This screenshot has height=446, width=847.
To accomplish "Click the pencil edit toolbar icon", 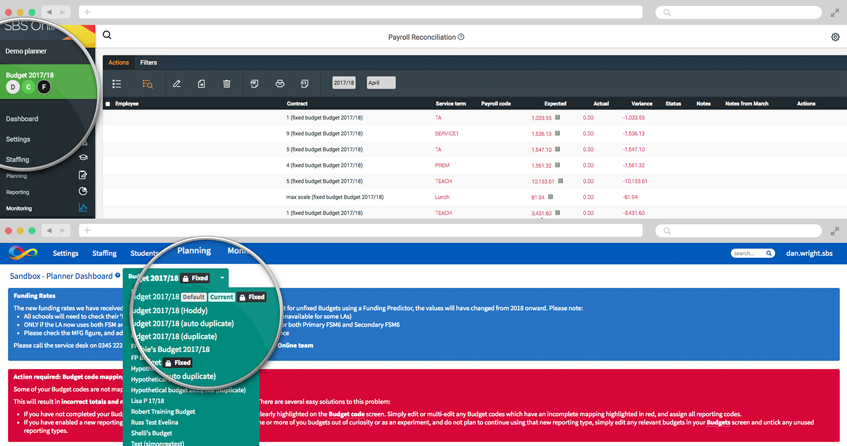I will click(177, 84).
